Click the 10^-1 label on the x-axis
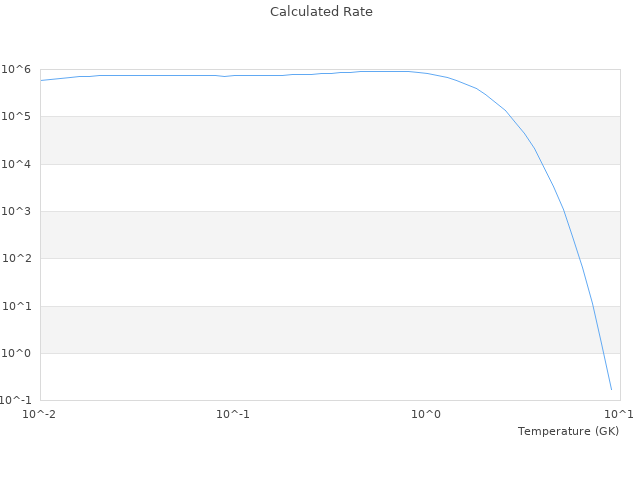 232,414
